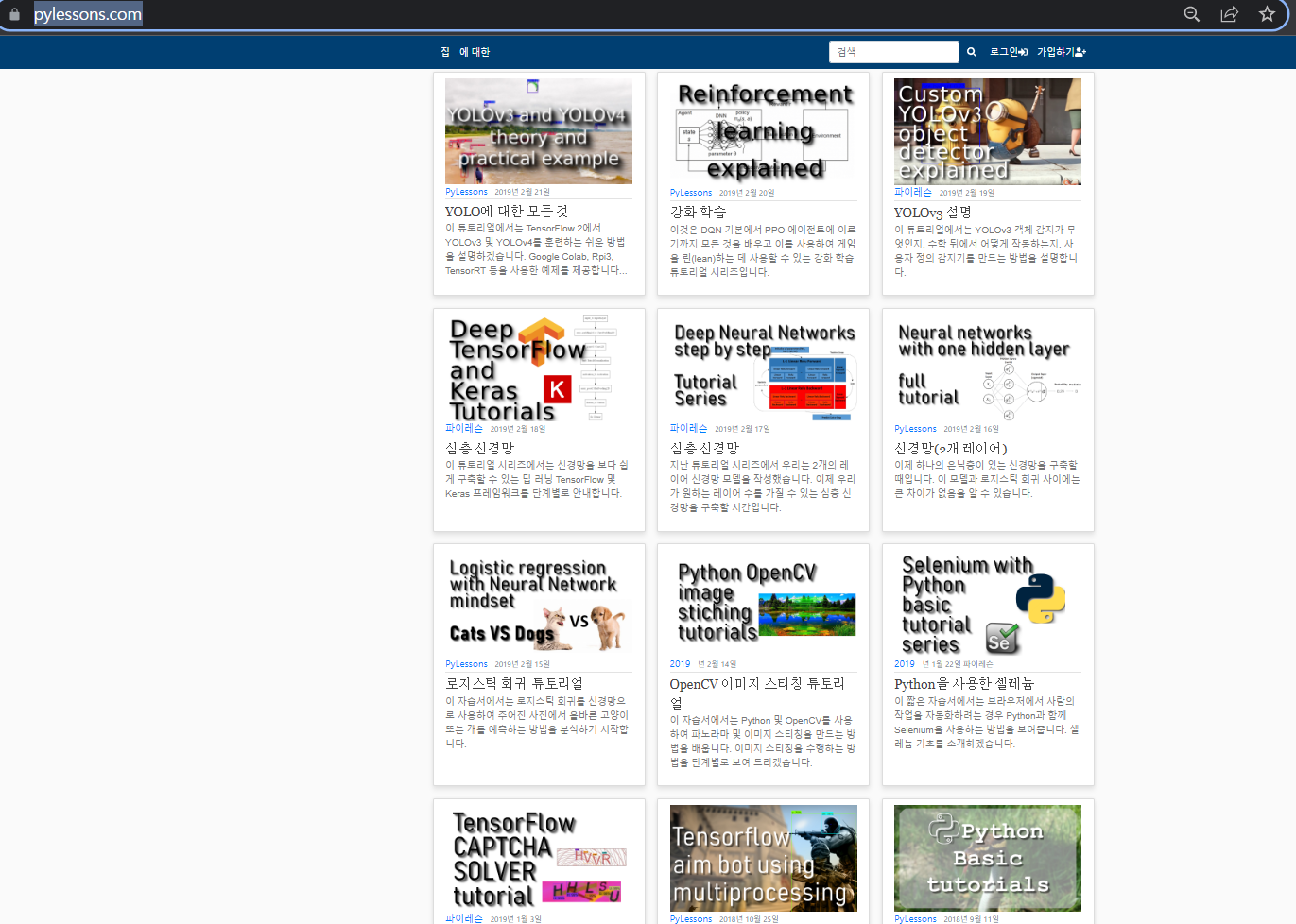The image size is (1296, 924).
Task: Click the date 2019년 2월 16일
Action: [971, 429]
